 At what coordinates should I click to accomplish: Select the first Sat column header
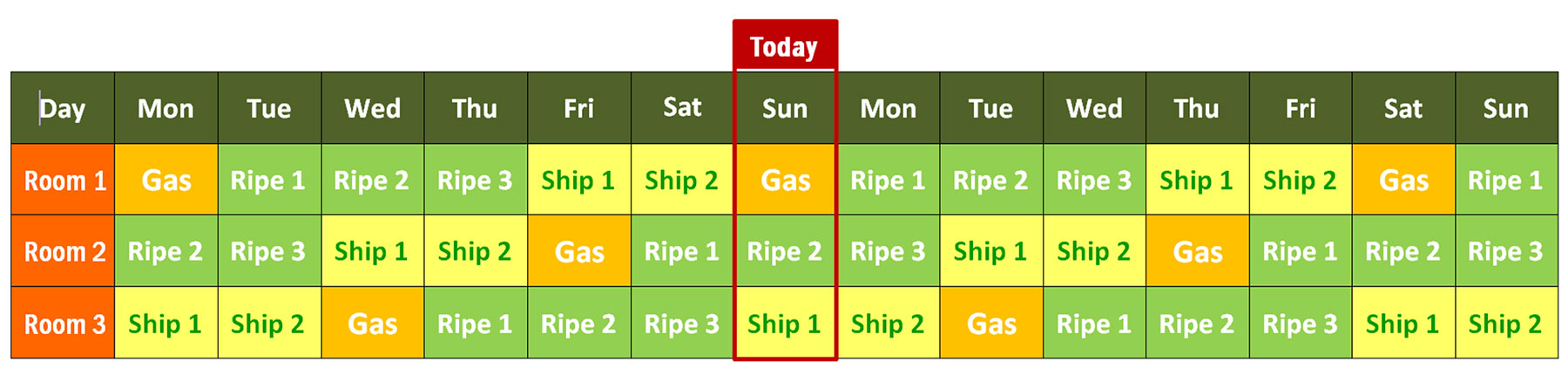coord(682,108)
